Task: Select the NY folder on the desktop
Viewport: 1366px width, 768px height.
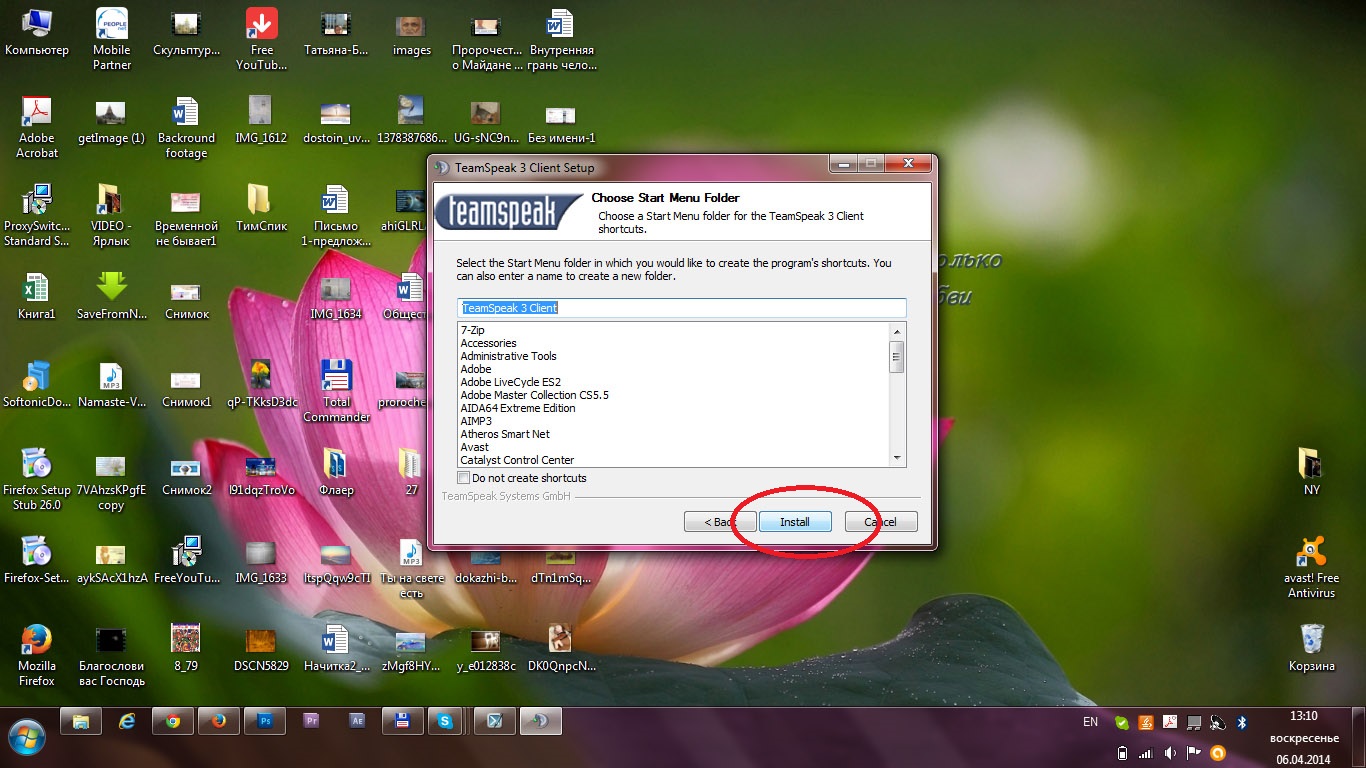Action: point(1311,471)
